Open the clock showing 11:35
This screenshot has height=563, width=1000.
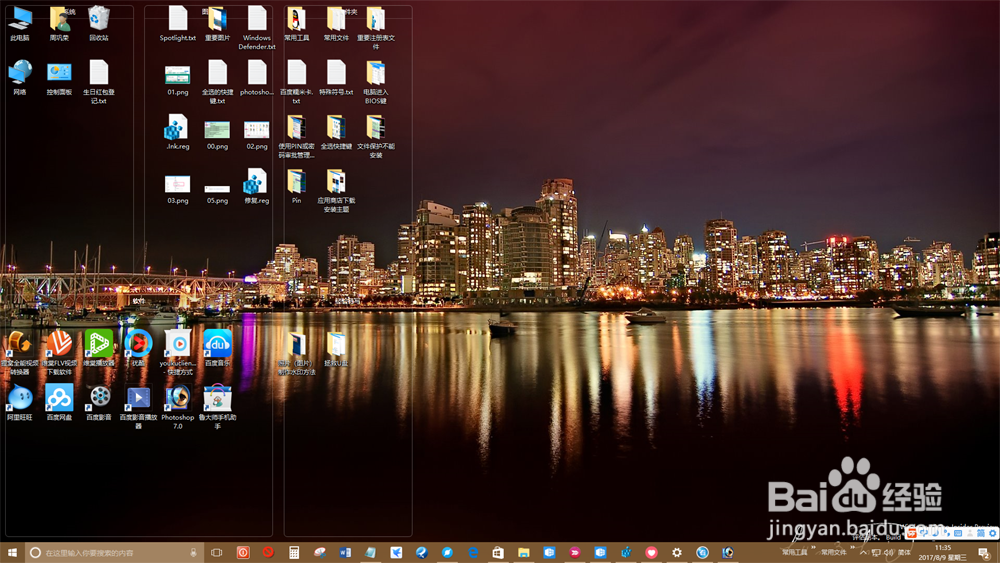tap(943, 553)
